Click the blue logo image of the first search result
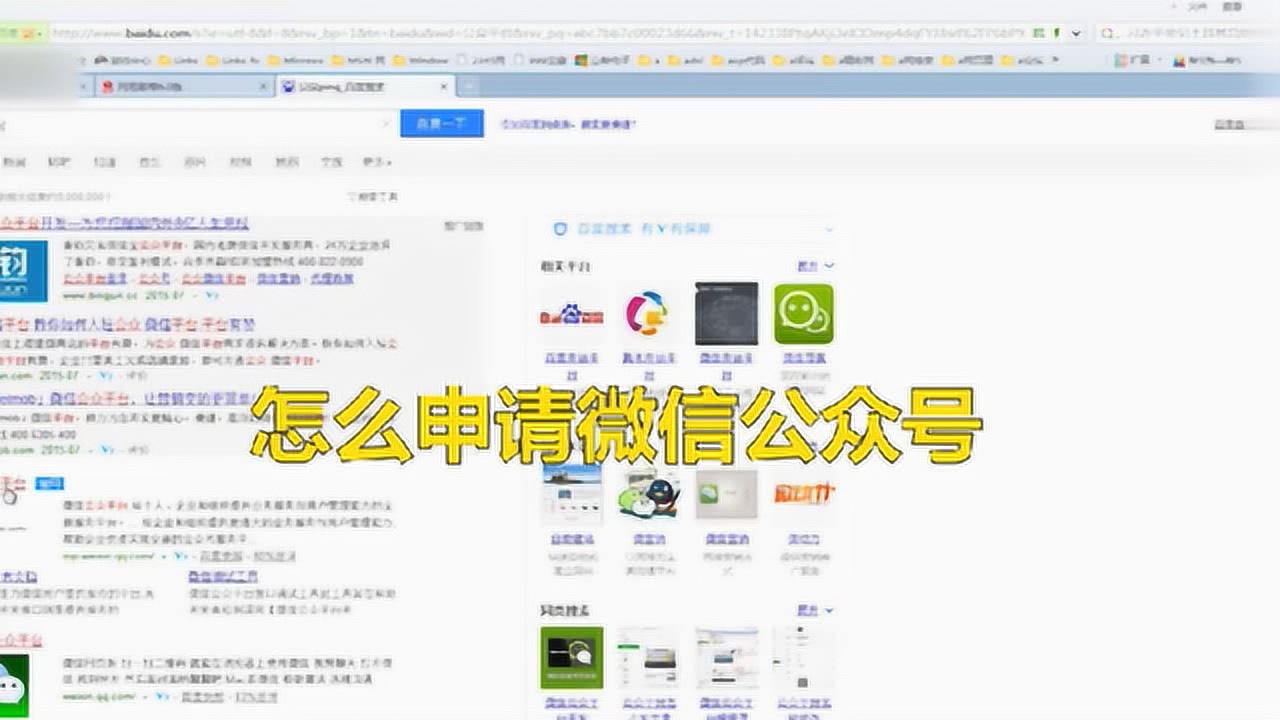Viewport: 1280px width, 720px height. pos(24,270)
